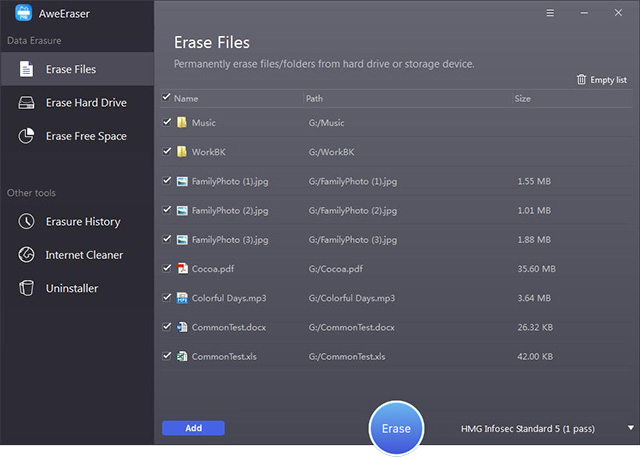640x459 pixels.
Task: Click the Music folder icon
Action: (x=182, y=122)
